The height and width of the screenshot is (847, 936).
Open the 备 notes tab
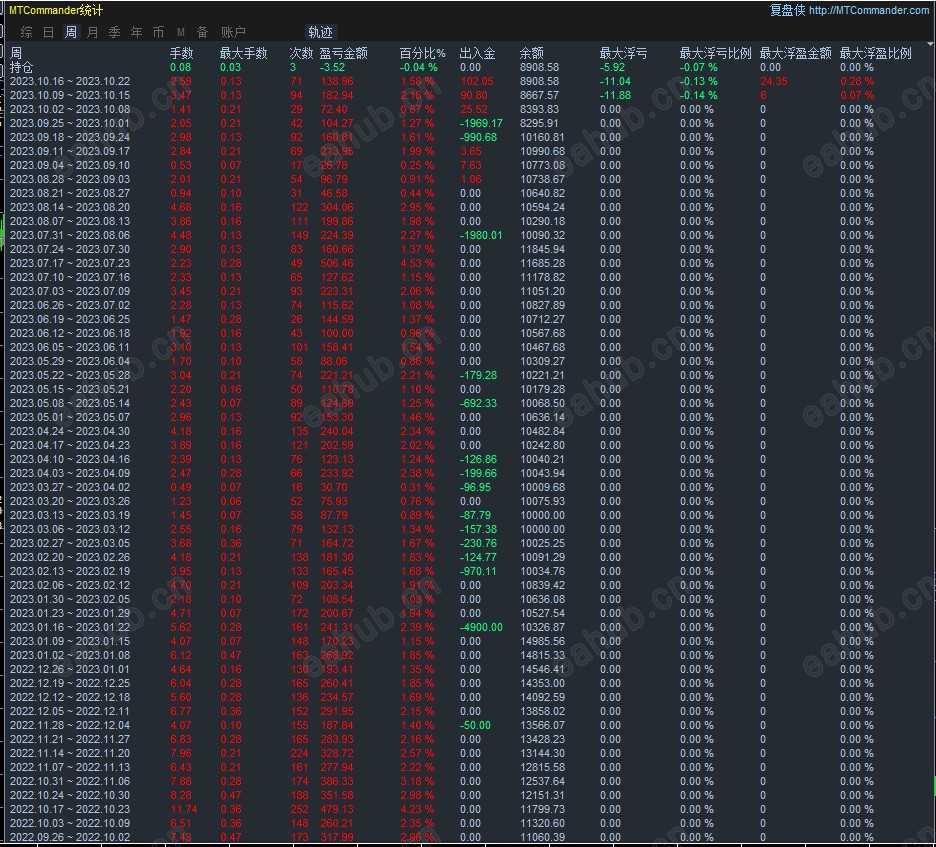[x=202, y=32]
